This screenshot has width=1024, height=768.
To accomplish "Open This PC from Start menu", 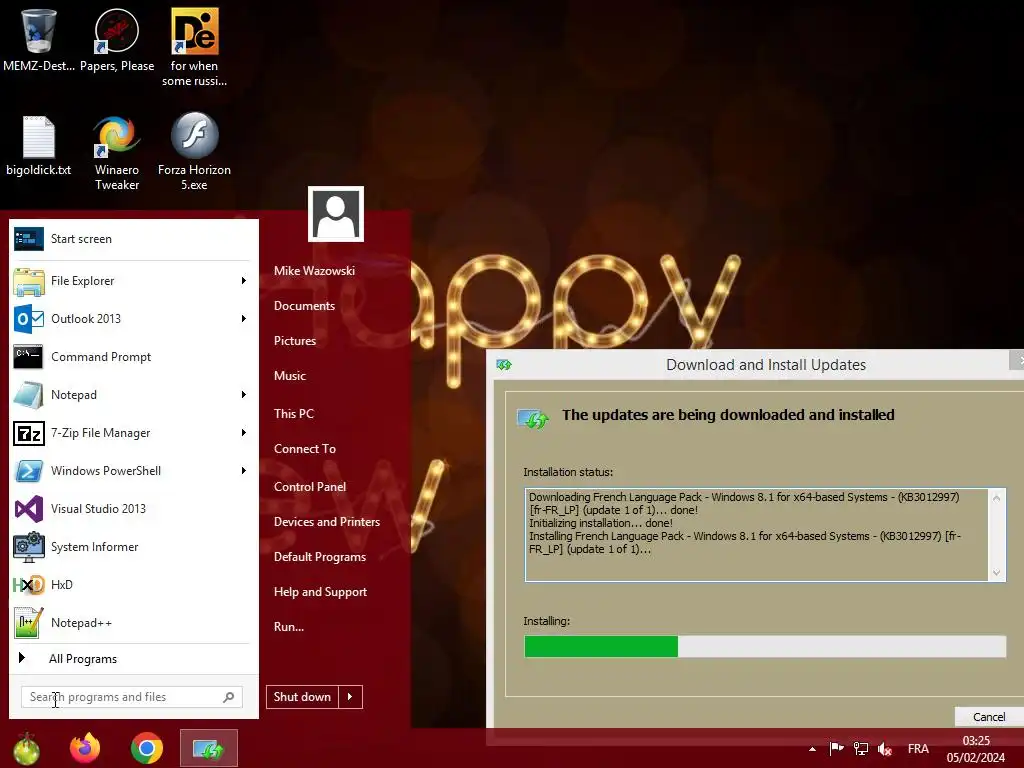I will click(294, 413).
